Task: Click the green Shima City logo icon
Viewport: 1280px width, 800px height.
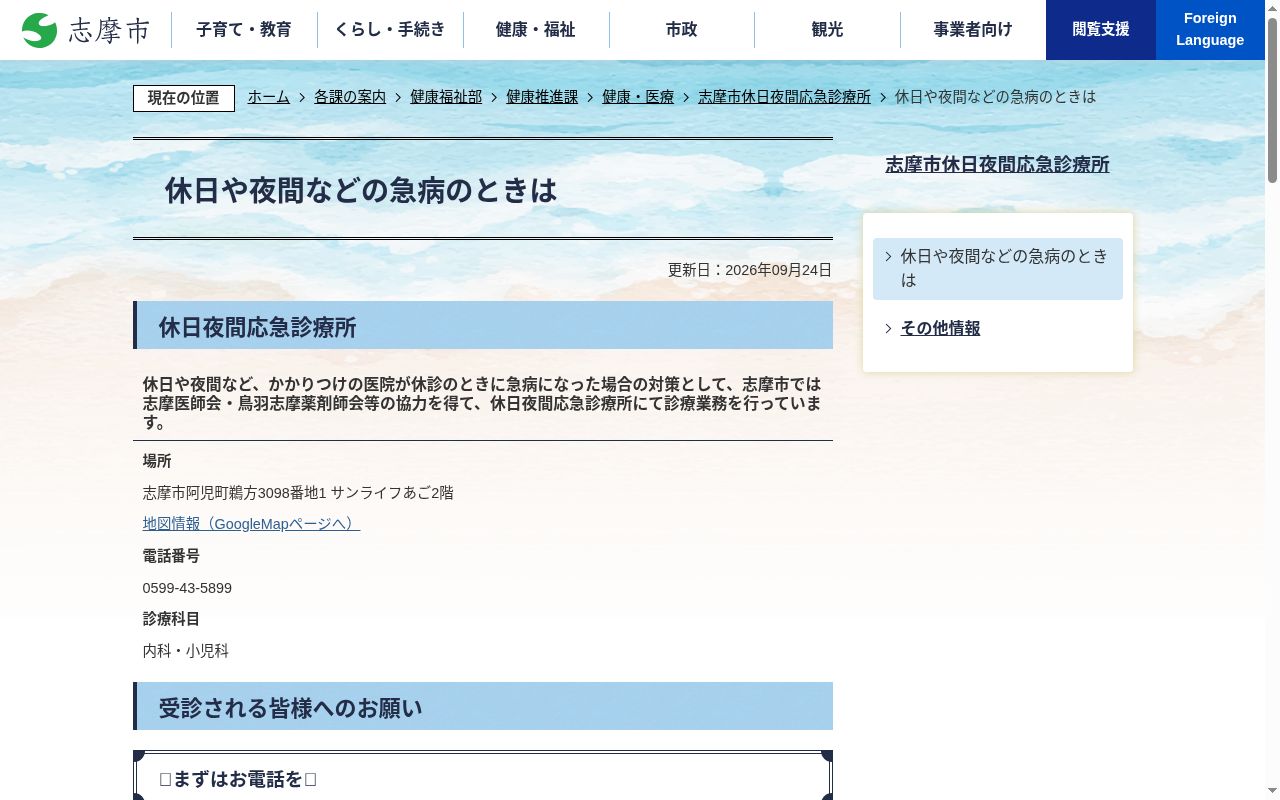Action: [40, 30]
